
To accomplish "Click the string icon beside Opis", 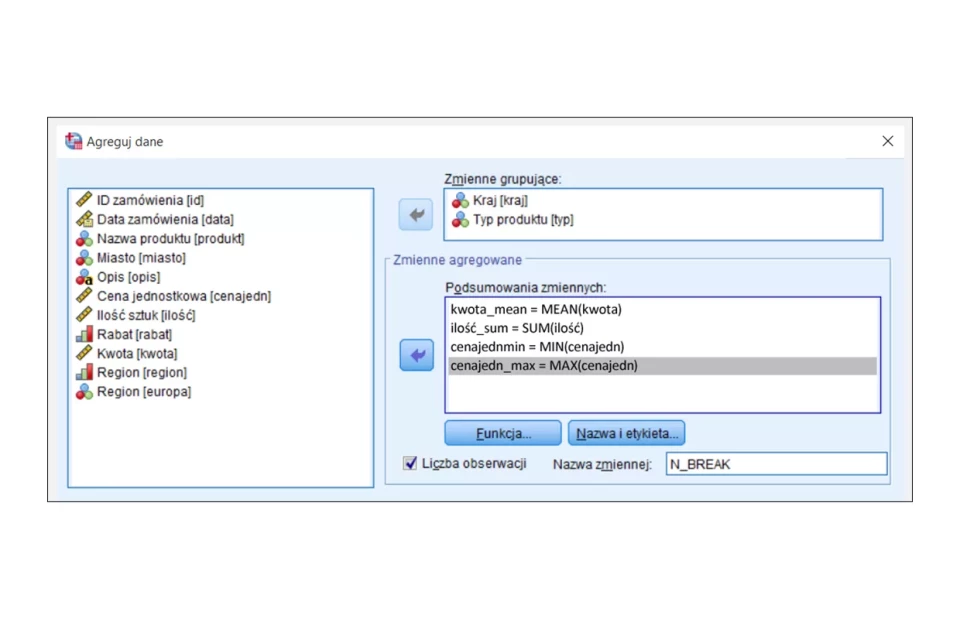I will tap(84, 277).
